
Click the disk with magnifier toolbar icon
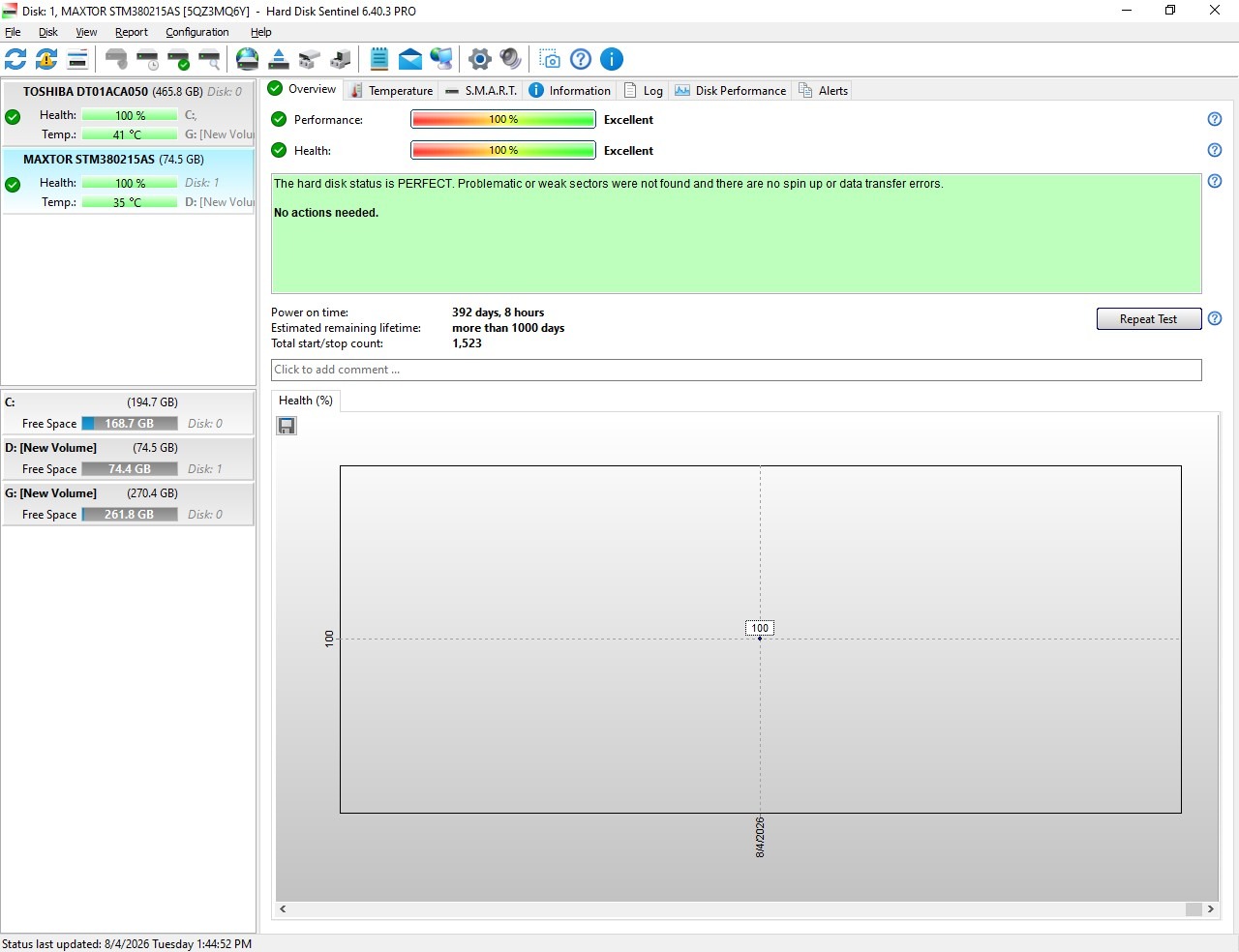tap(209, 59)
